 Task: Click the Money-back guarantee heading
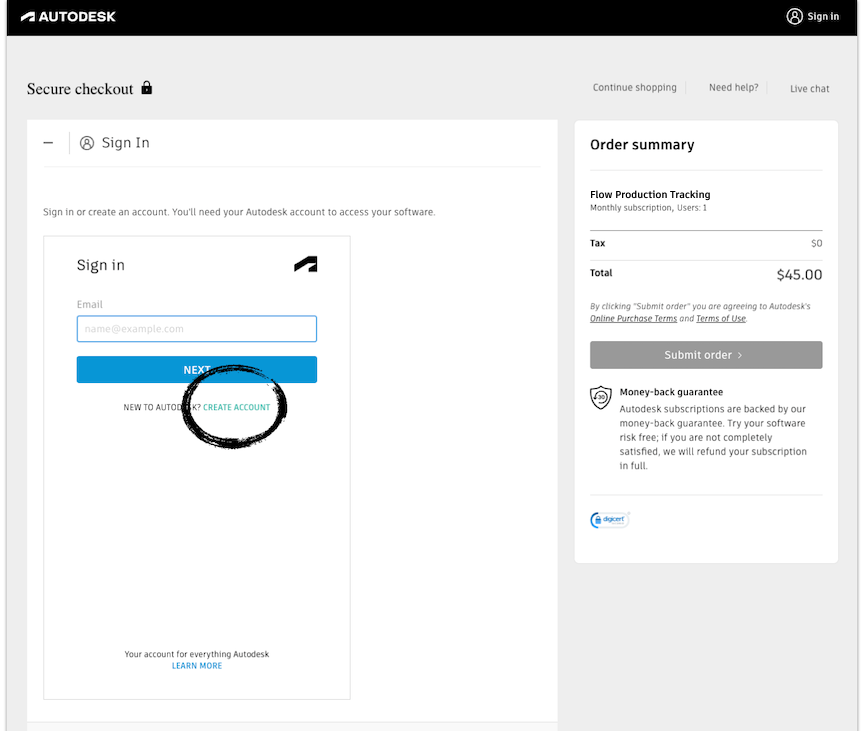click(x=671, y=392)
